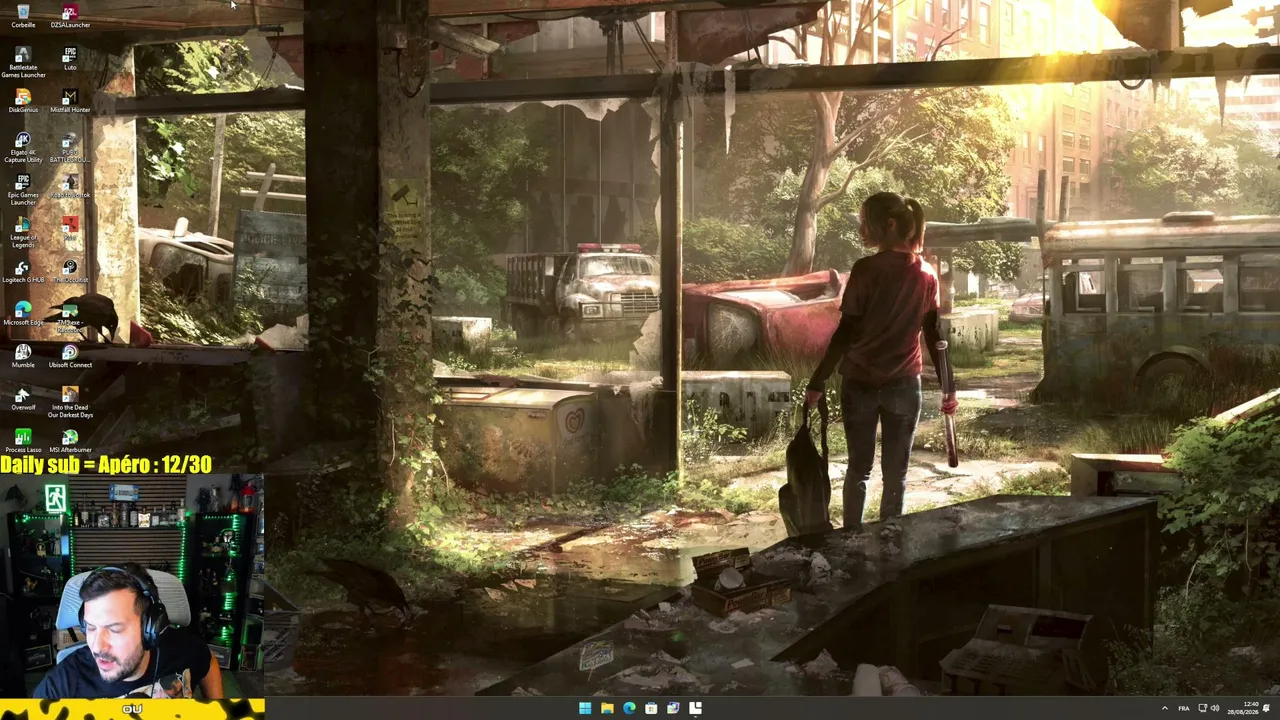Select the League of Legends shortcut
This screenshot has width=1280, height=720.
coord(23,233)
